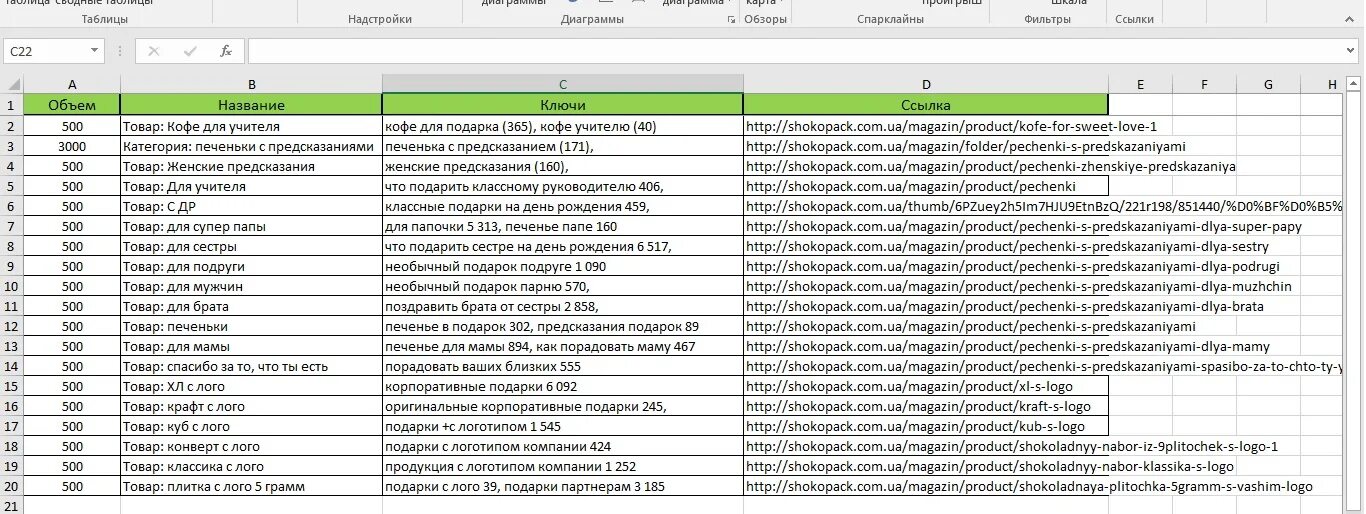
Task: Select cell Товар: для брата
Action: point(252,306)
